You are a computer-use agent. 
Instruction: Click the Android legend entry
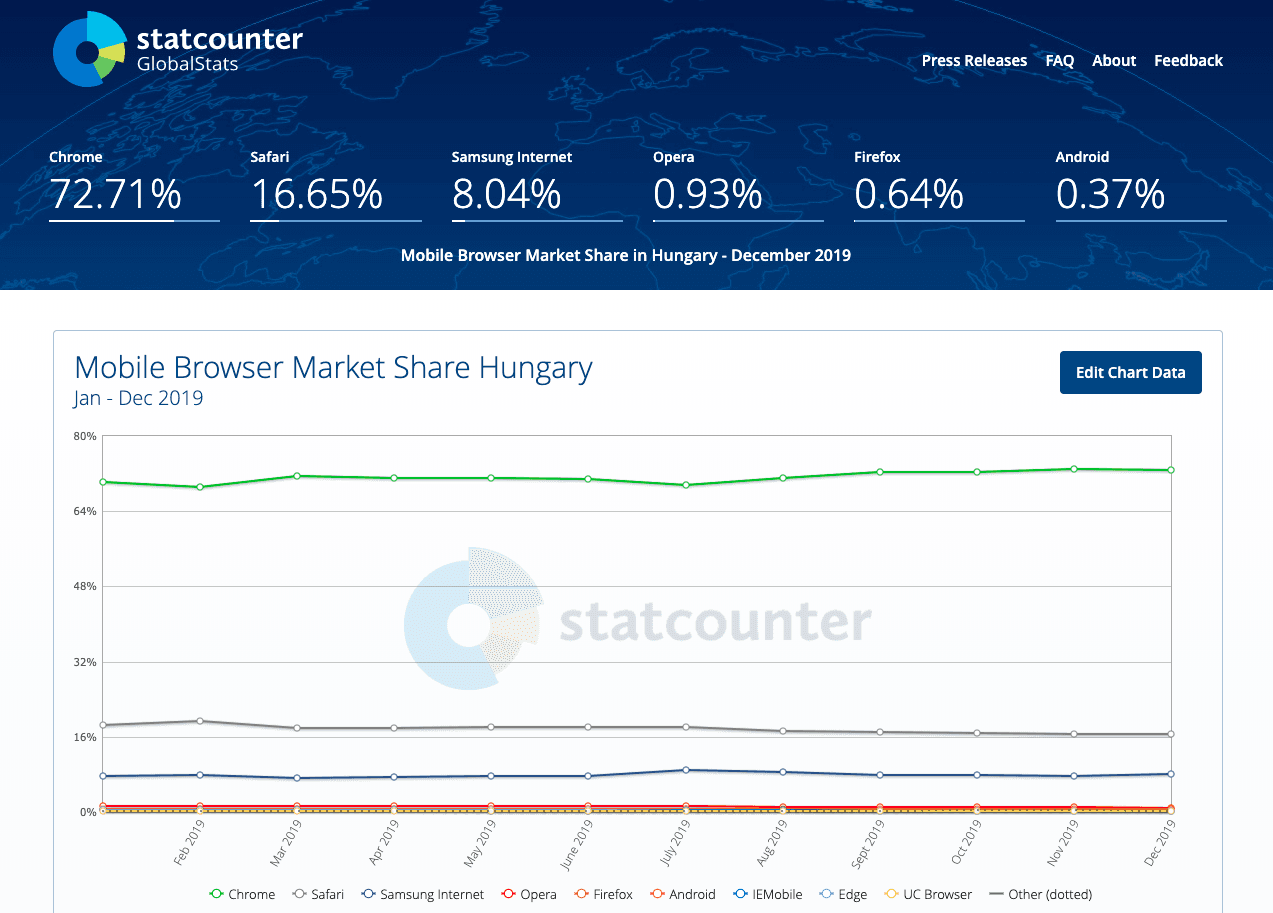click(x=683, y=894)
